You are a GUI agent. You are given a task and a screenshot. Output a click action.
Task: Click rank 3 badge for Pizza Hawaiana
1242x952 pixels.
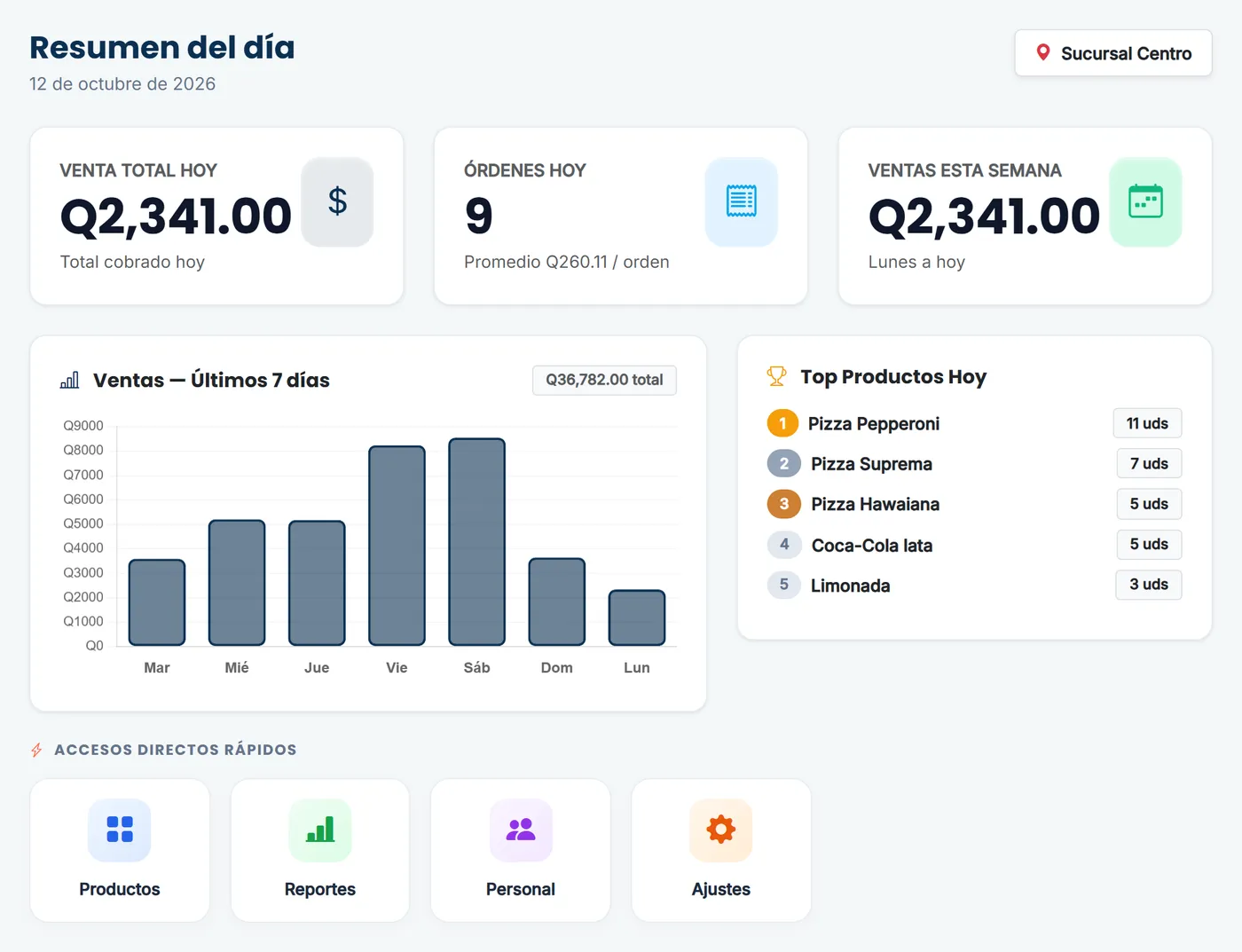coord(784,504)
